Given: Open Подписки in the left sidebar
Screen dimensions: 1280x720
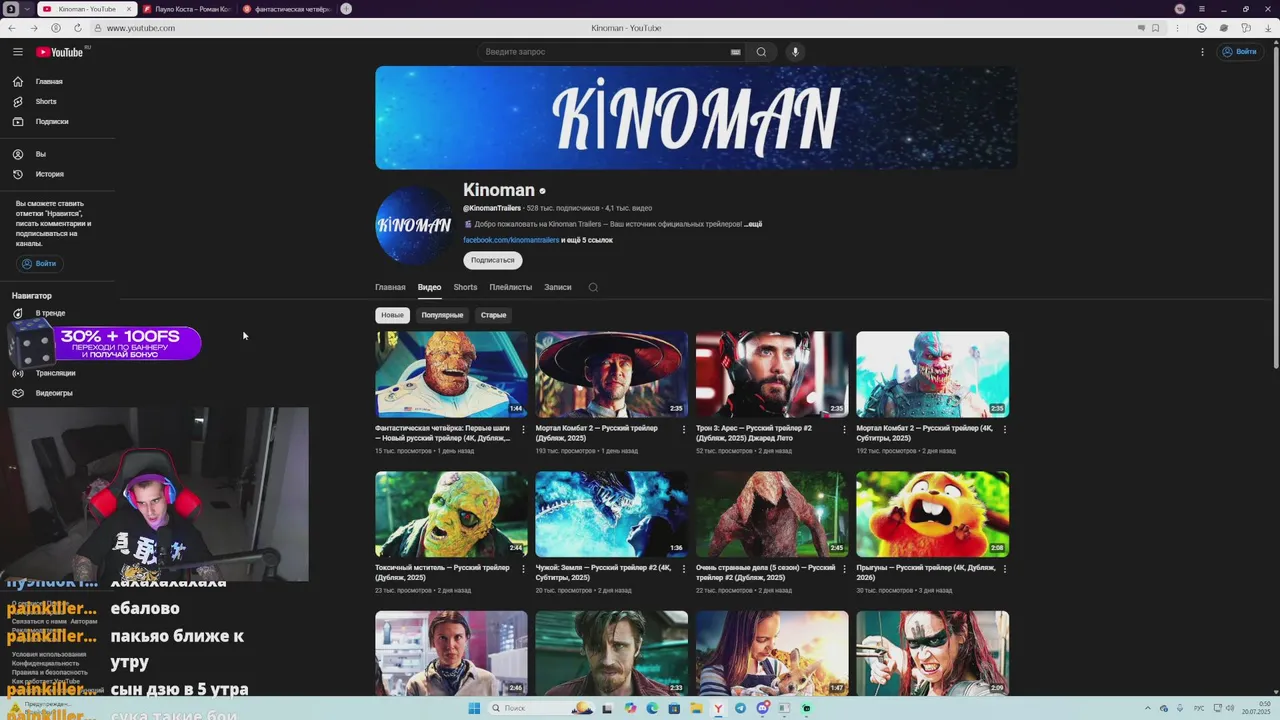Looking at the screenshot, I should [x=52, y=122].
